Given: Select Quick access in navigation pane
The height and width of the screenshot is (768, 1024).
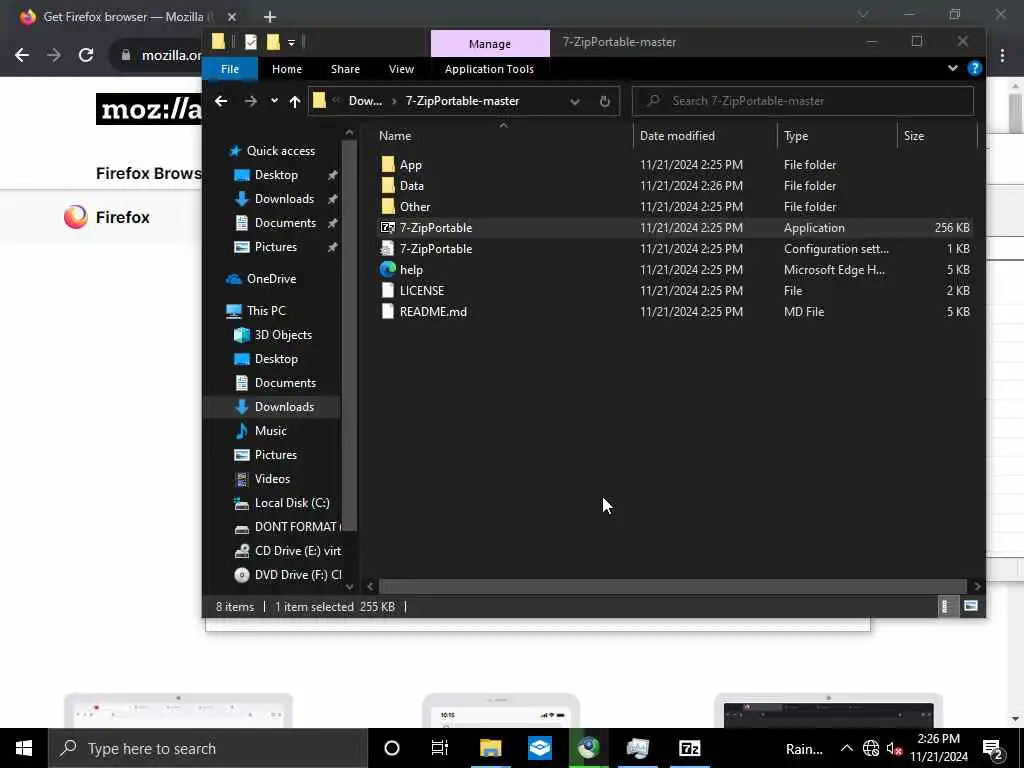Looking at the screenshot, I should (281, 151).
